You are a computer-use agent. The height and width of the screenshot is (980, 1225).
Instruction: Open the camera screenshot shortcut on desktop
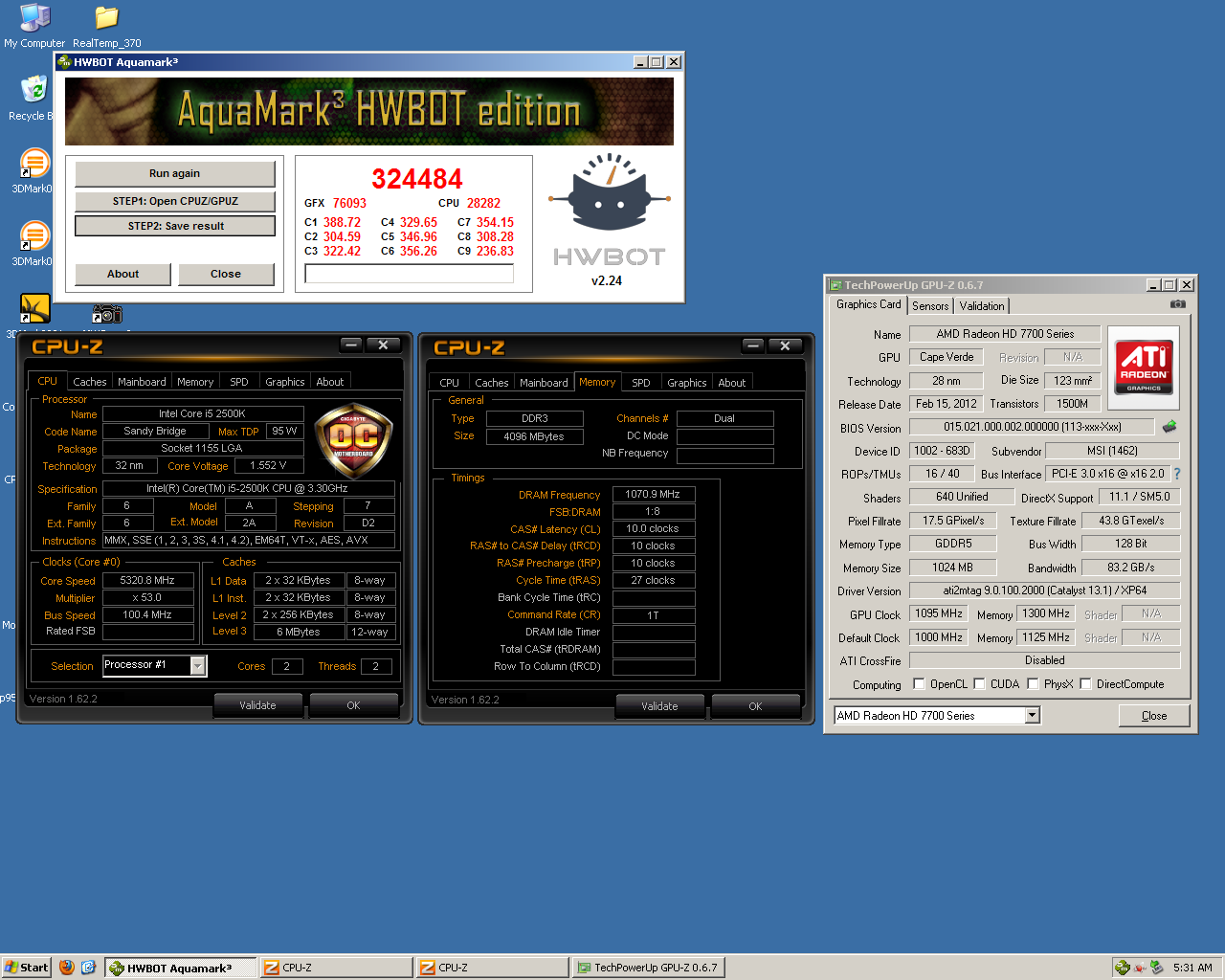106,313
